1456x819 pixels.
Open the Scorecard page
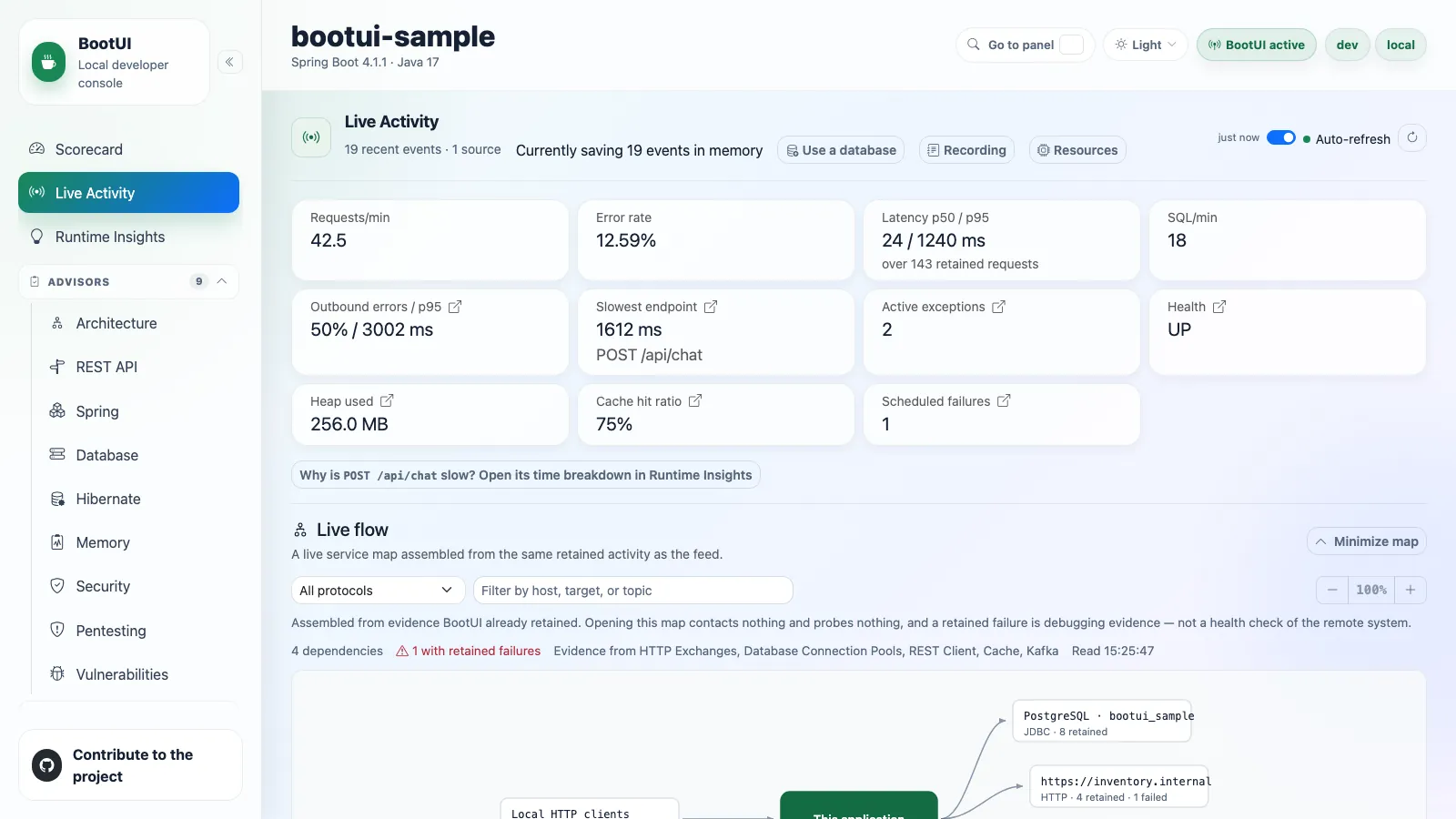[128, 149]
